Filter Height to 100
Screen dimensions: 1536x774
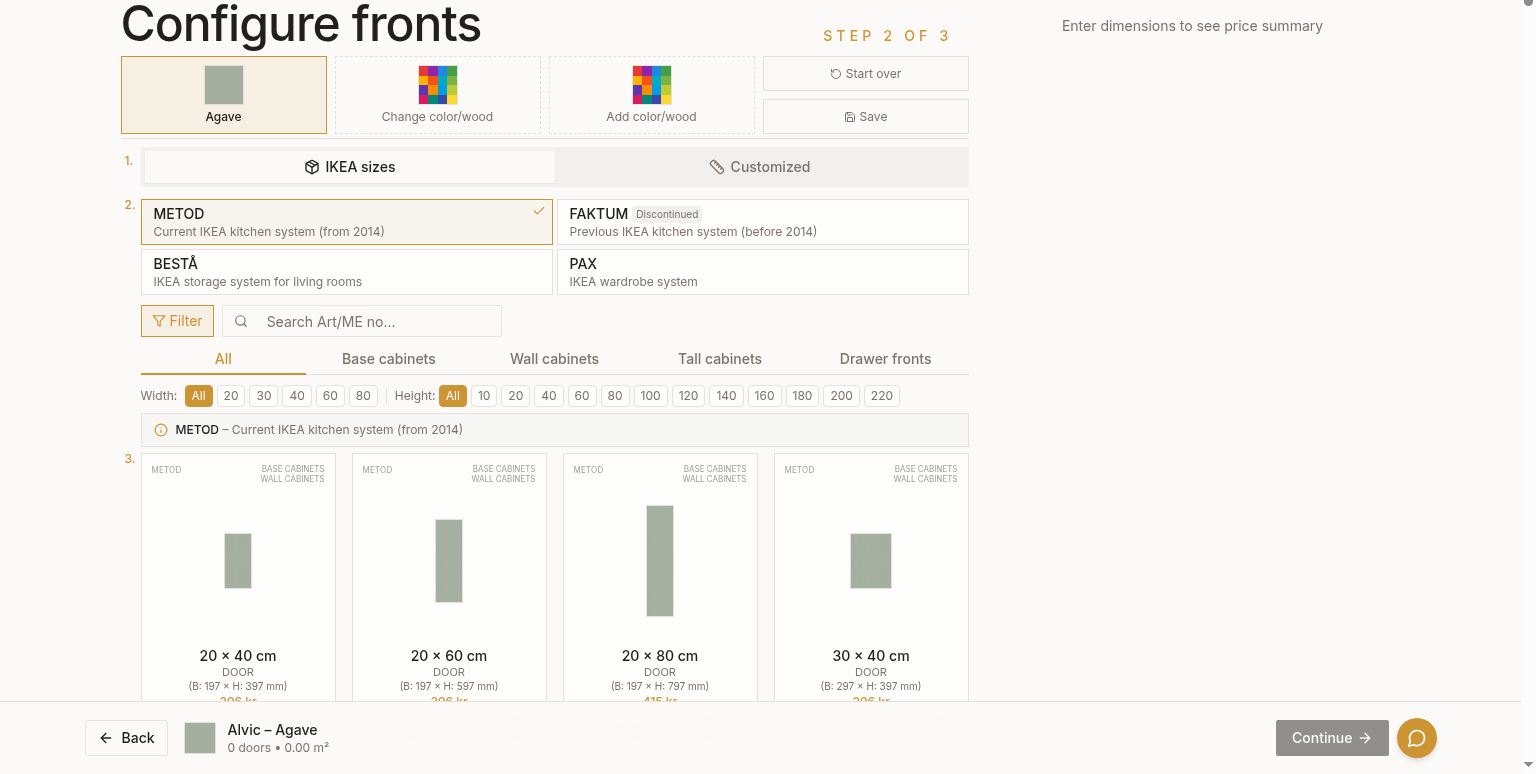(651, 396)
